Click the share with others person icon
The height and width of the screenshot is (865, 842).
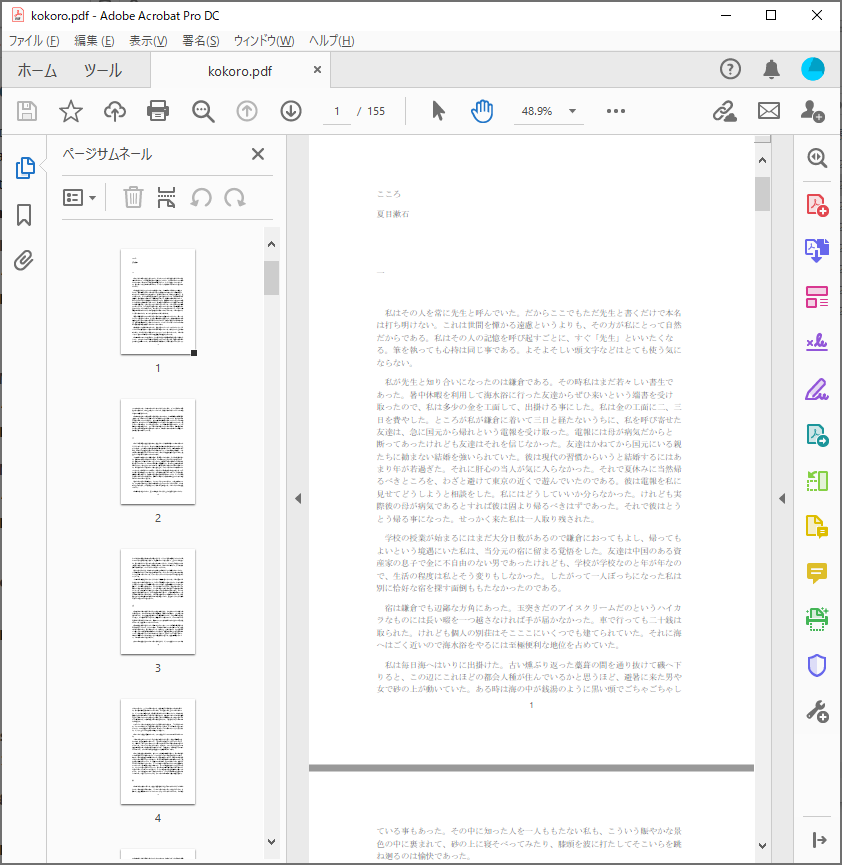click(813, 111)
